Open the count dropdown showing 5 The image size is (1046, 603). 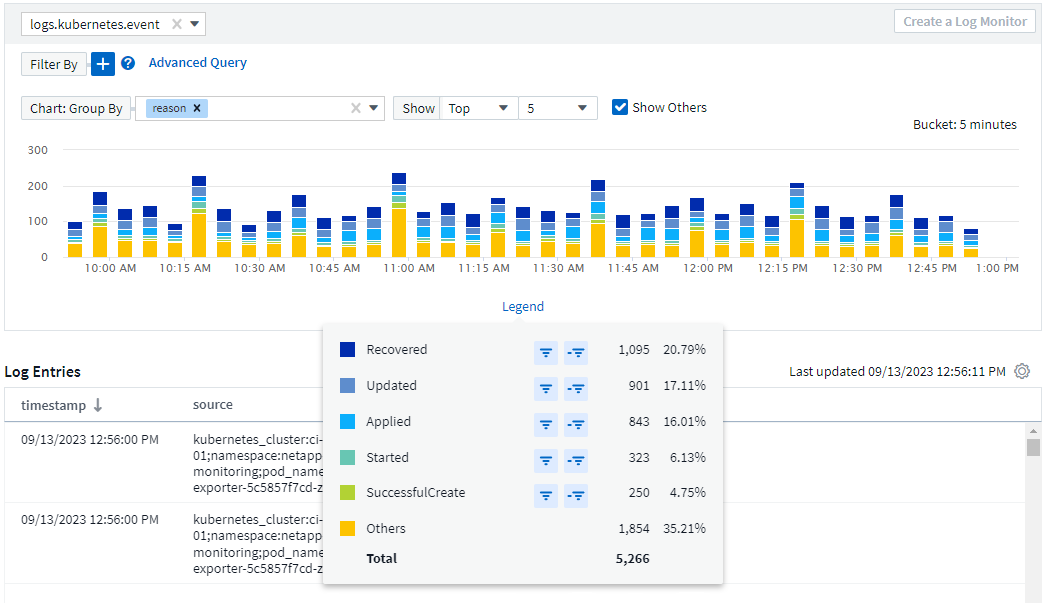tap(557, 108)
